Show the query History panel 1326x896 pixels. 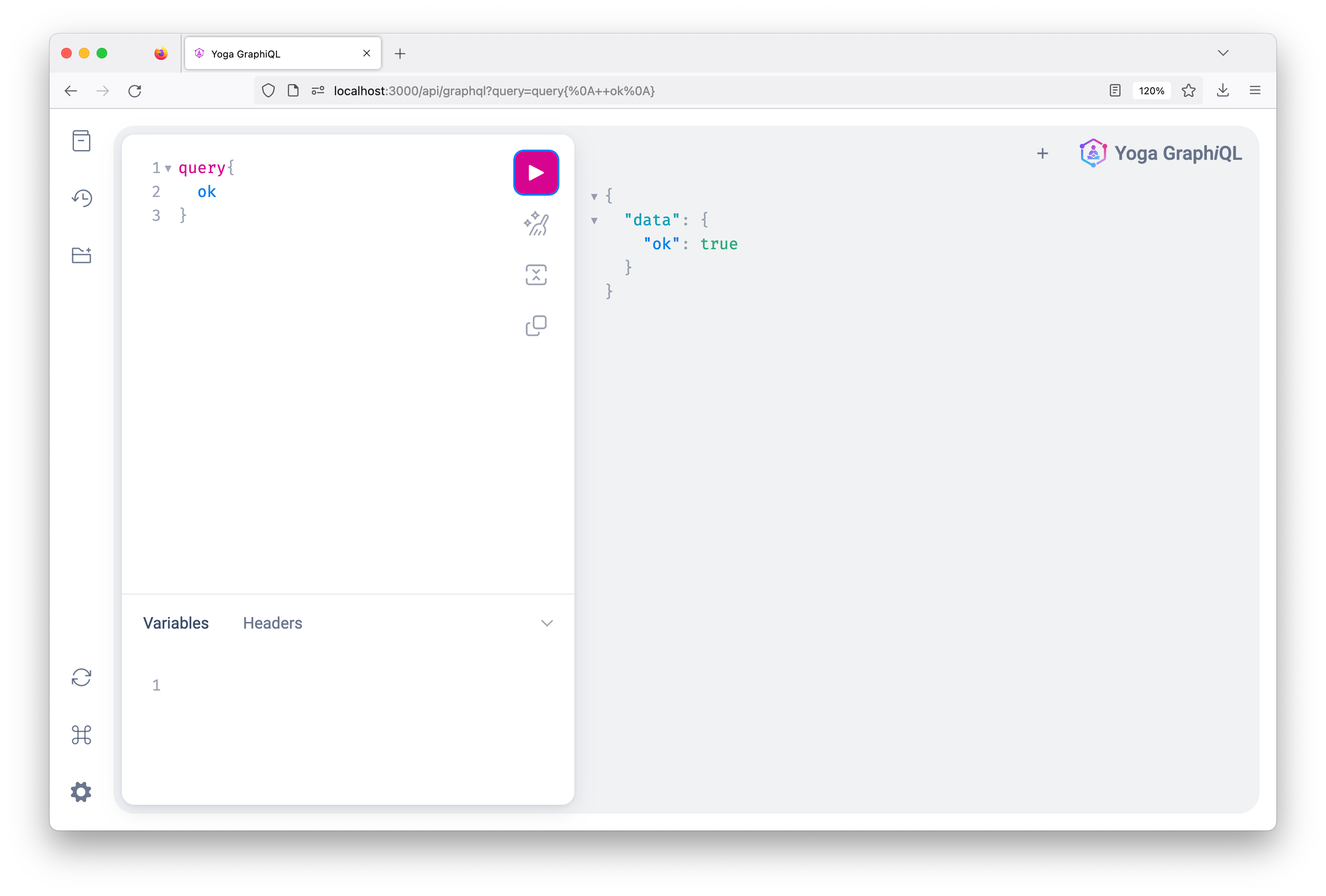coord(81,198)
